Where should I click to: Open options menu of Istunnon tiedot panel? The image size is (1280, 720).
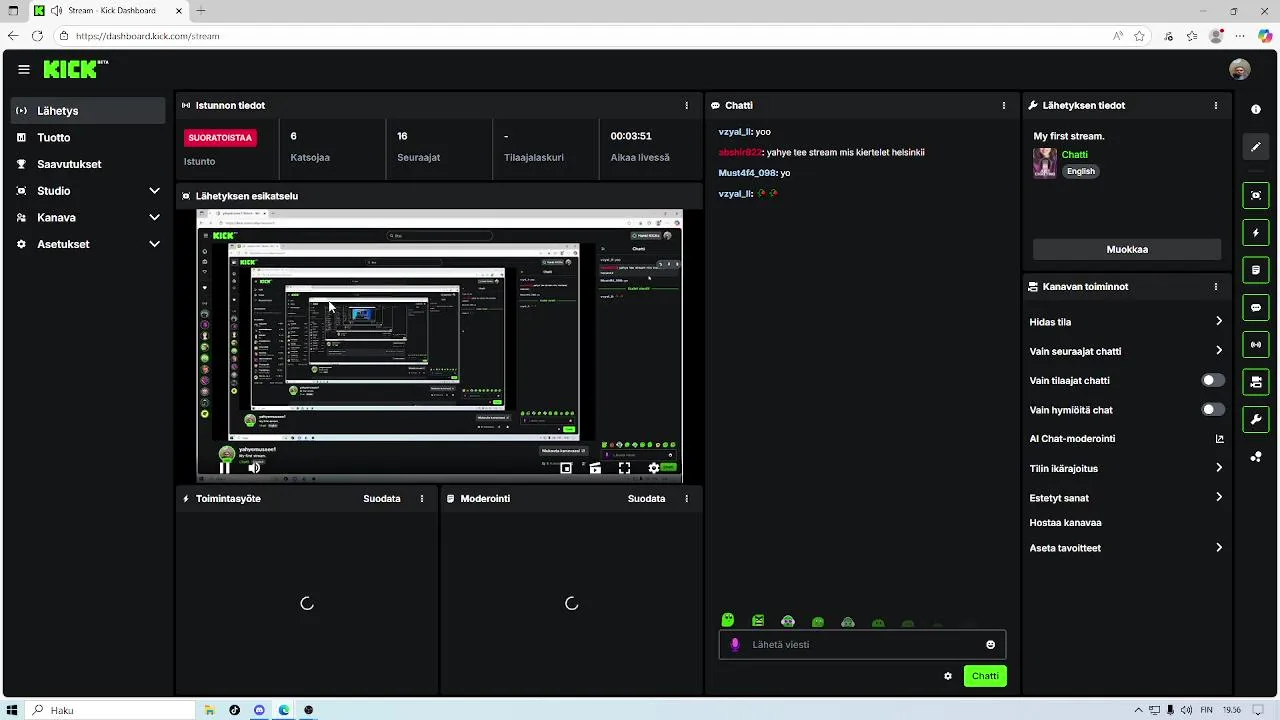click(x=686, y=105)
